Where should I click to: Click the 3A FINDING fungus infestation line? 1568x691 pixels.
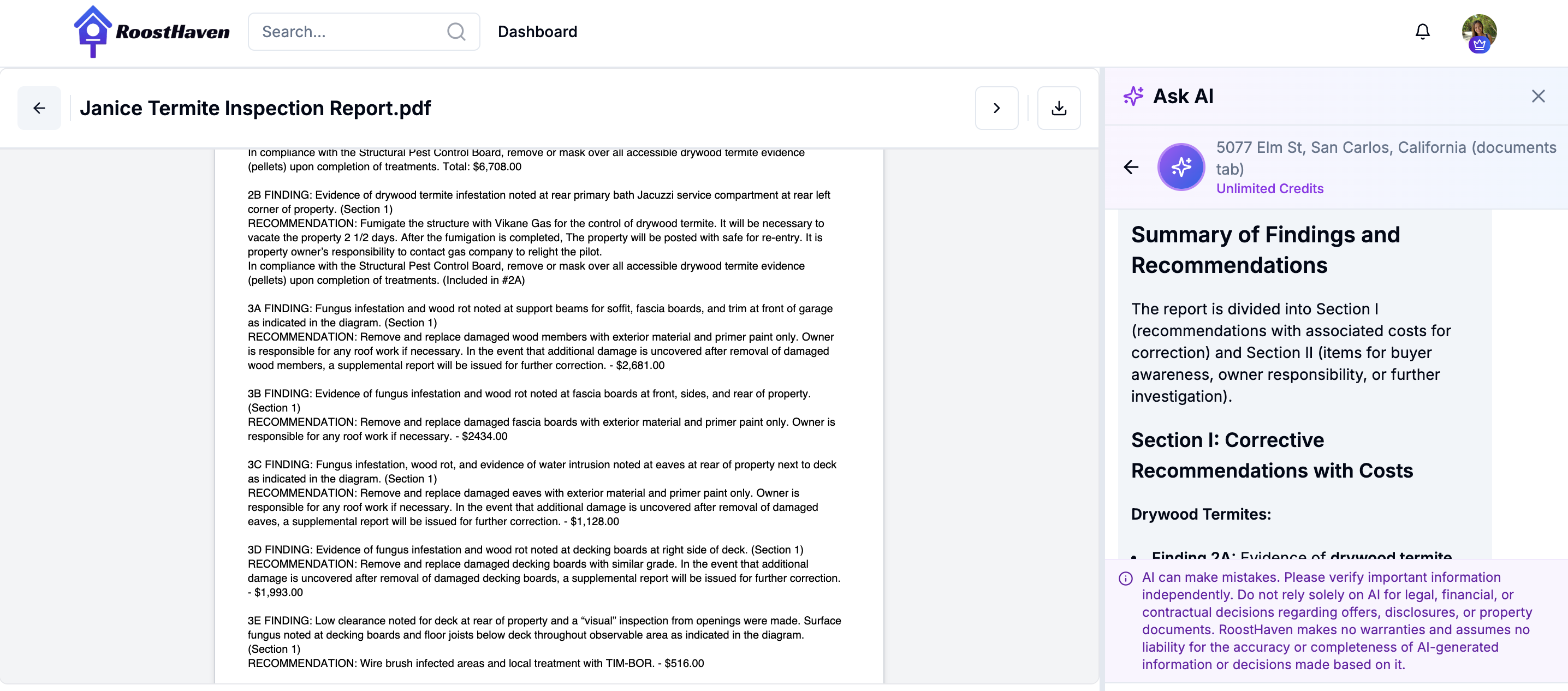(539, 315)
